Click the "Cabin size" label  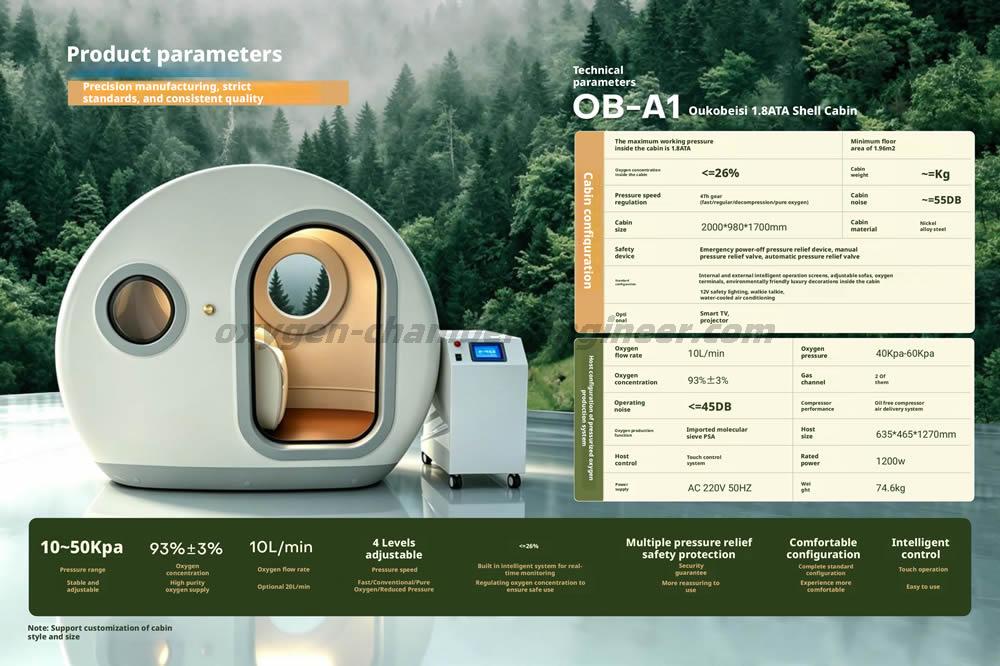(x=623, y=226)
